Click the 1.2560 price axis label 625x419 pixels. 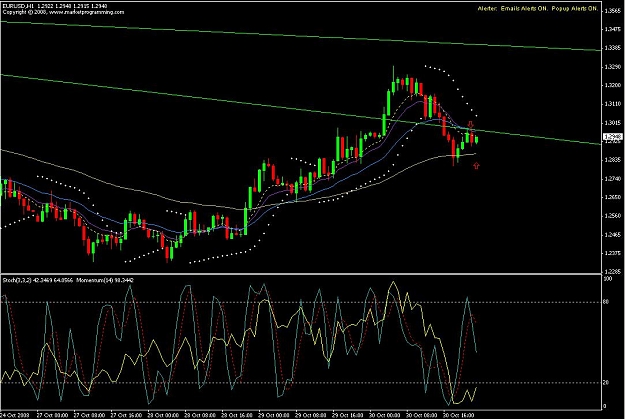[x=613, y=216]
